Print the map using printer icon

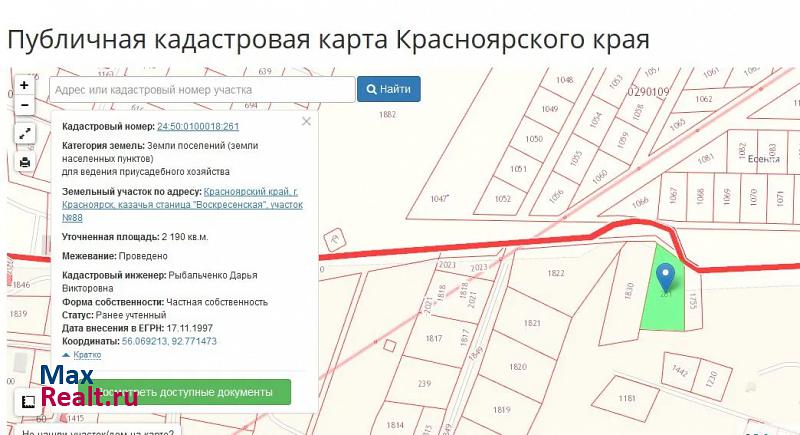click(x=24, y=162)
